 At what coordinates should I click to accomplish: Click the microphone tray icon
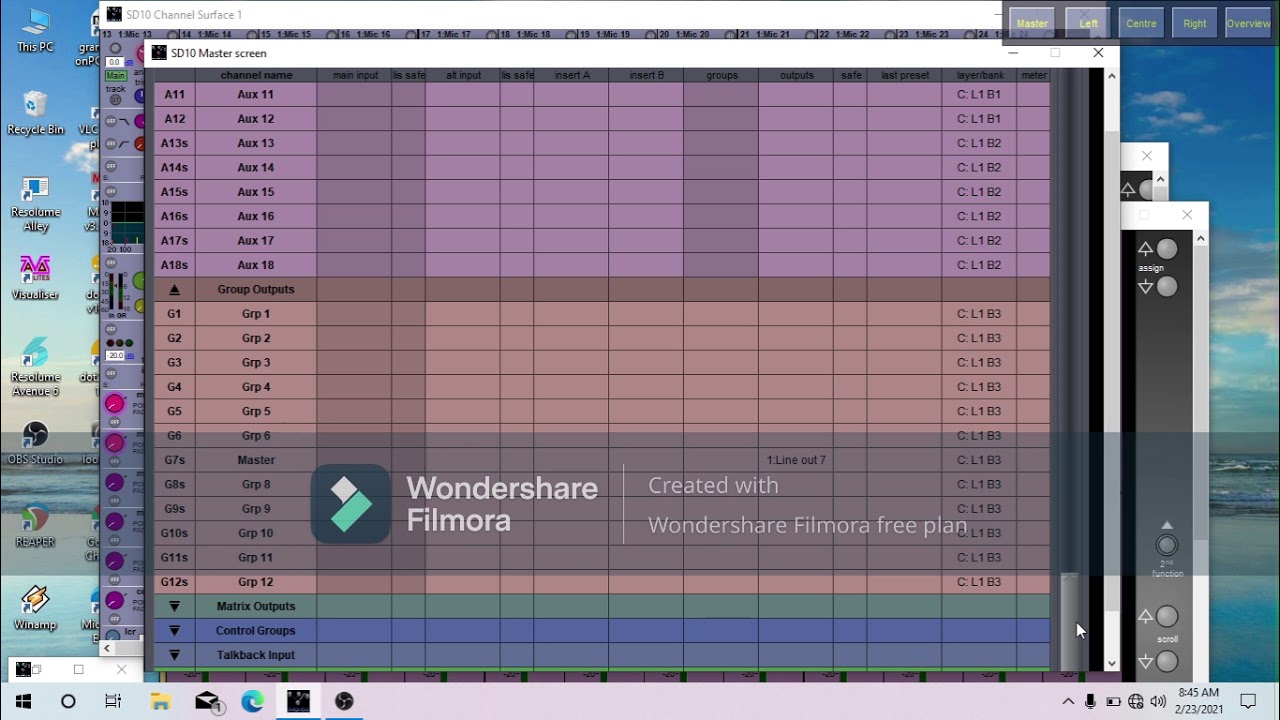pyautogui.click(x=1090, y=701)
